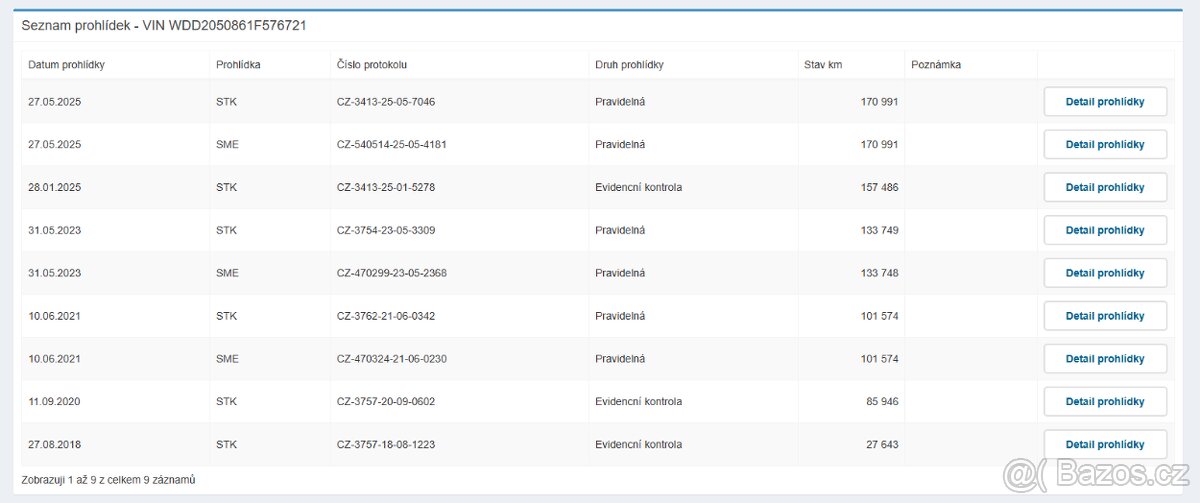Open Detail prohlídky for protocol CZ-3413-25-05-7046
Viewport: 1200px width, 503px height.
pos(1105,102)
